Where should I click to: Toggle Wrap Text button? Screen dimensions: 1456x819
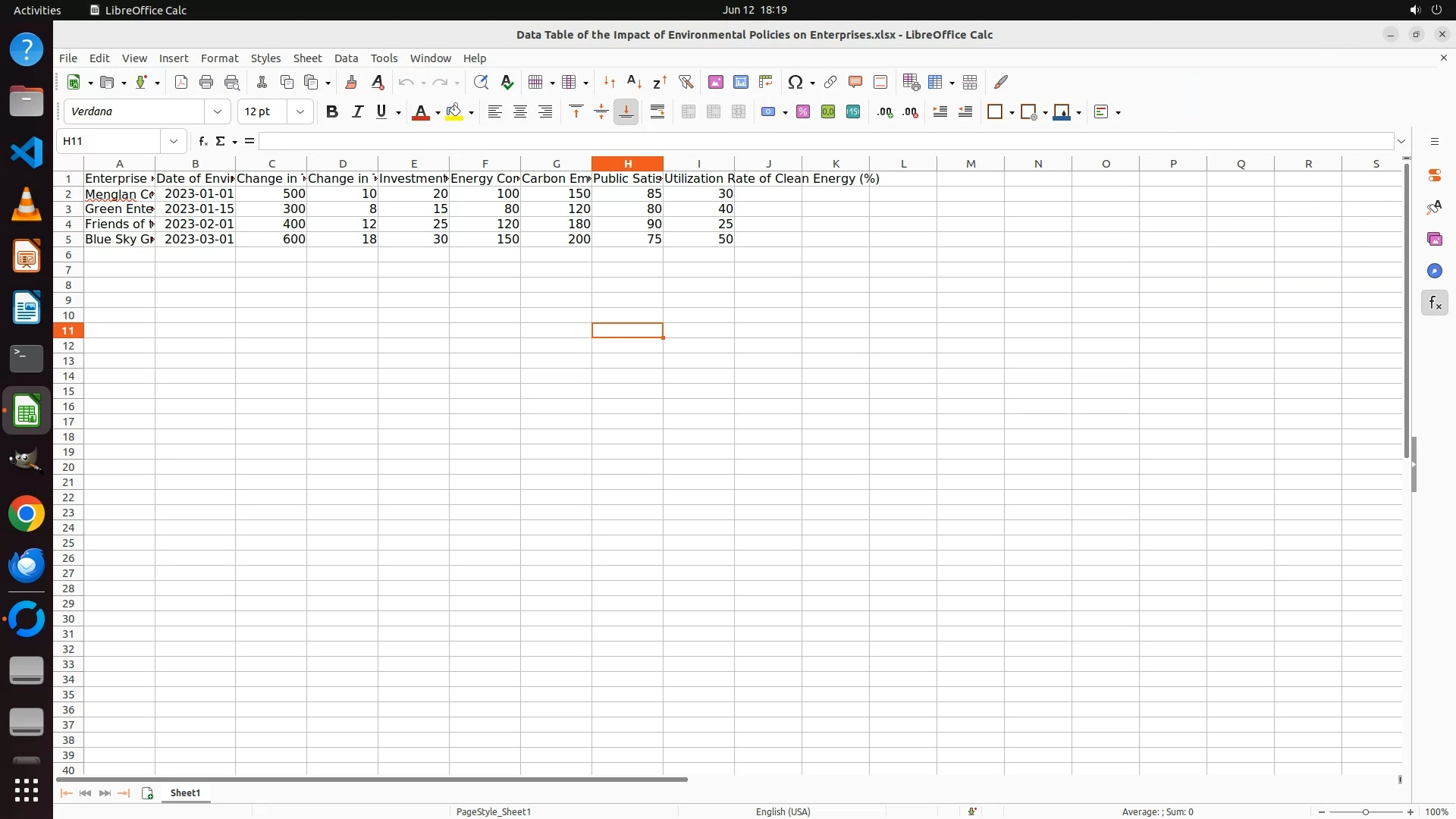coord(657,112)
